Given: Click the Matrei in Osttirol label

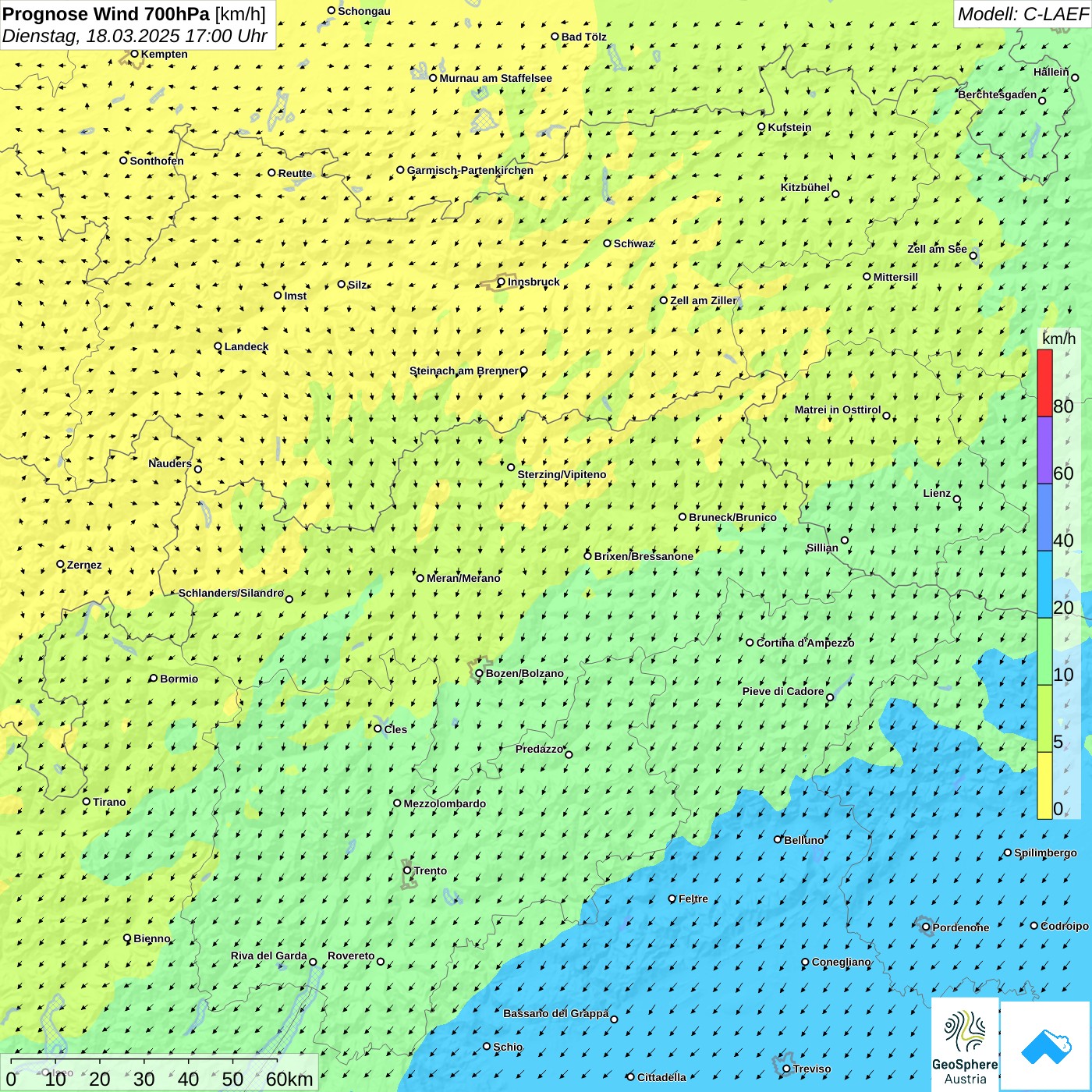Looking at the screenshot, I should click(838, 409).
